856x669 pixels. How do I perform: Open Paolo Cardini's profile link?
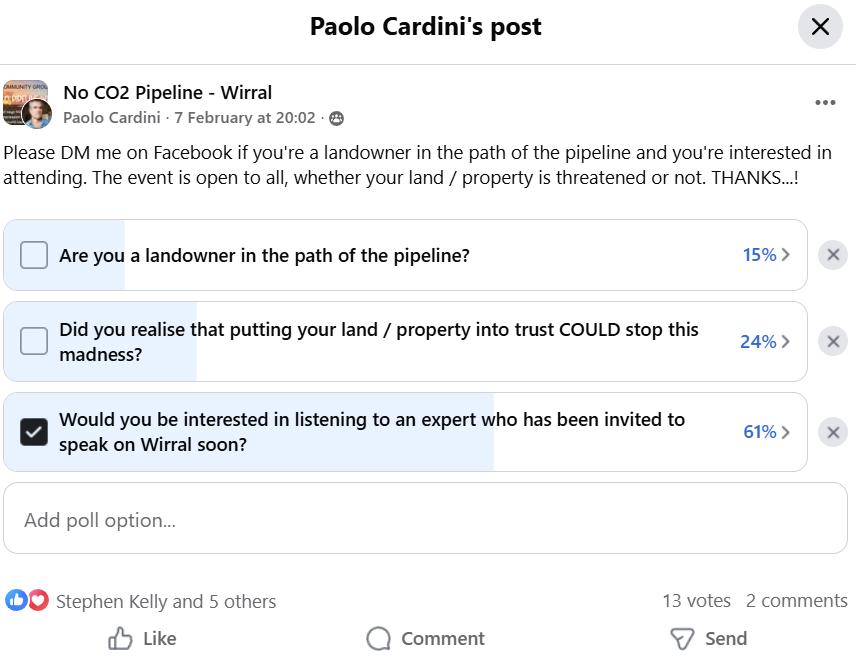pyautogui.click(x=111, y=118)
